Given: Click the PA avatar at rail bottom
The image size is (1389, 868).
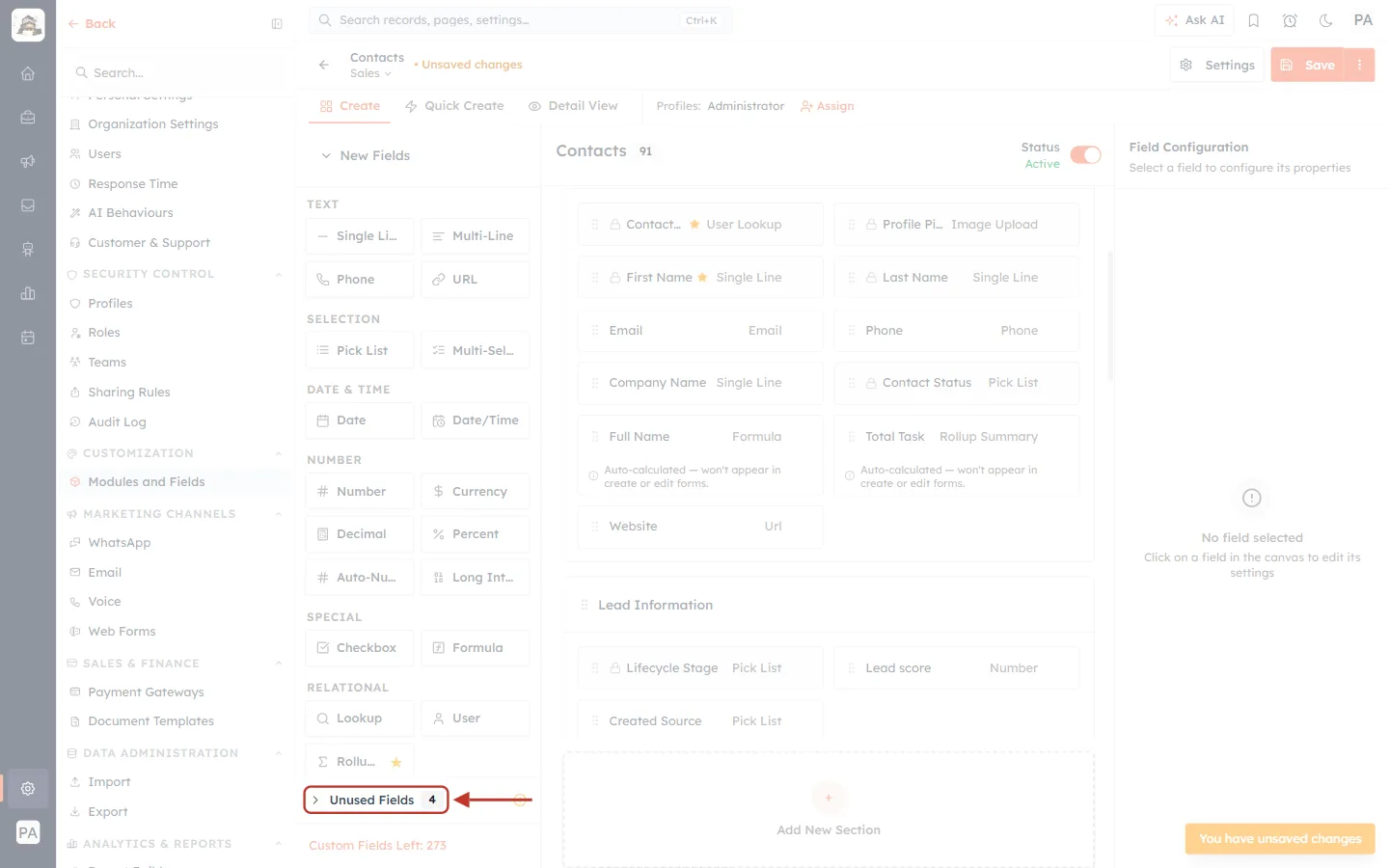Looking at the screenshot, I should click(x=28, y=832).
